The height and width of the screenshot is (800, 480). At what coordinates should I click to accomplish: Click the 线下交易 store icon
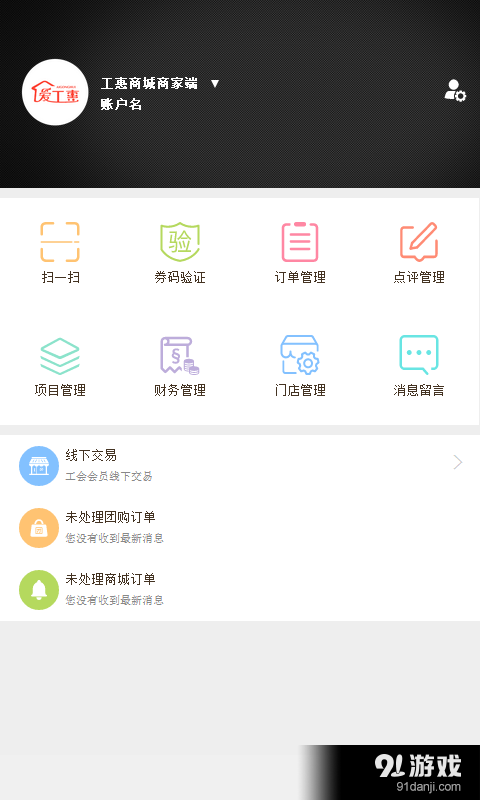[39, 466]
